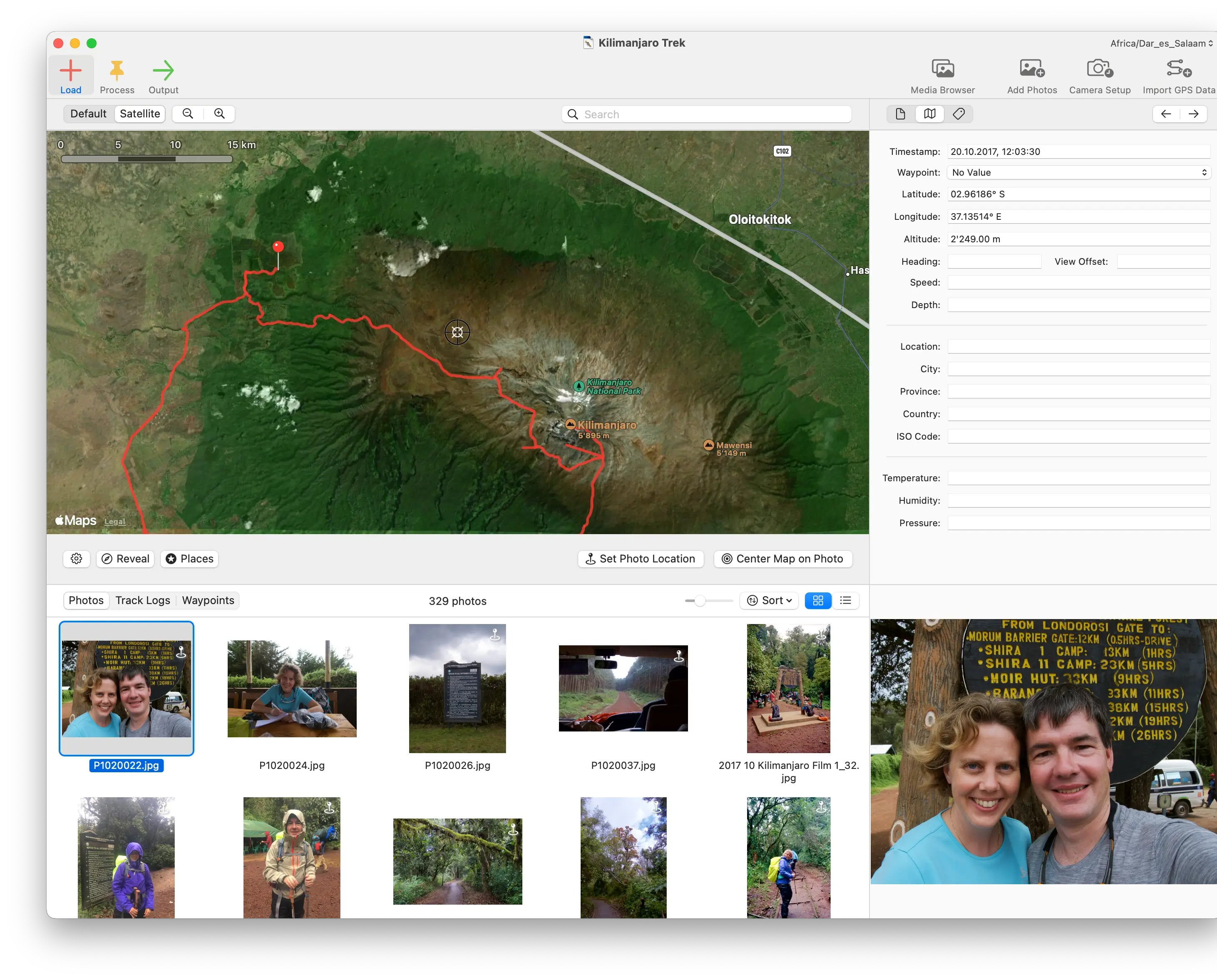The width and height of the screenshot is (1217, 980).
Task: Click Center Map on Photo
Action: (x=783, y=558)
